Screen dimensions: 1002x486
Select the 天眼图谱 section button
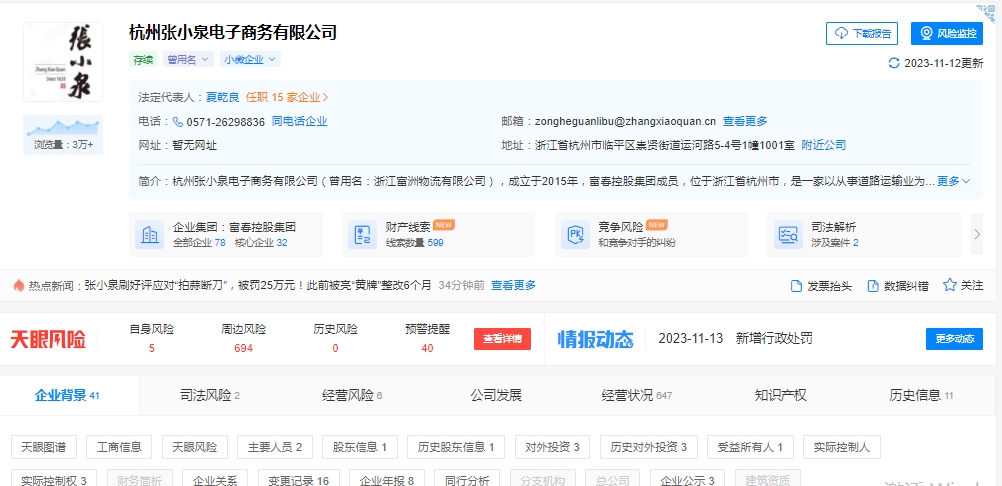pos(43,447)
